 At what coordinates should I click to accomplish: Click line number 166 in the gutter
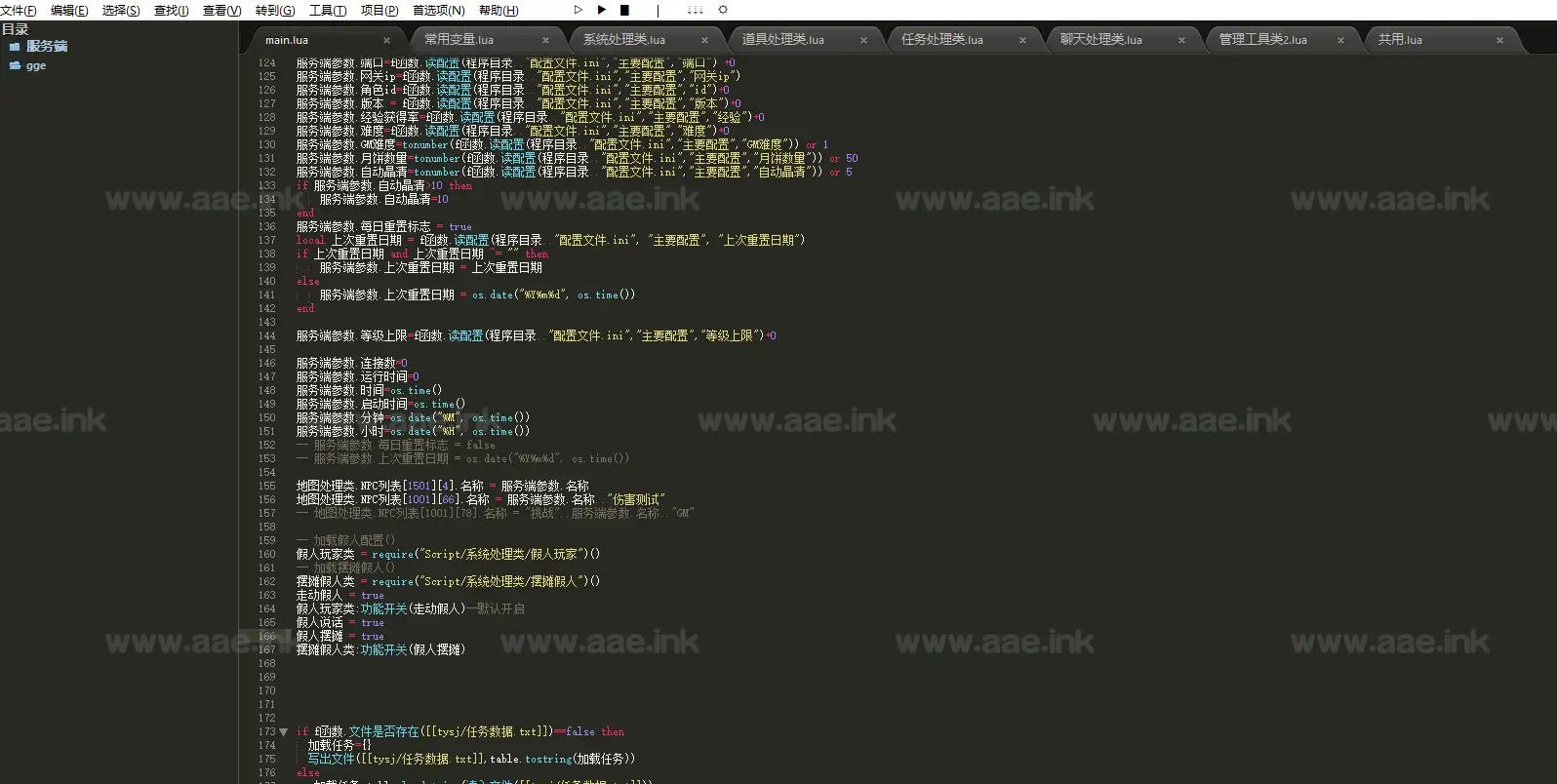point(266,636)
